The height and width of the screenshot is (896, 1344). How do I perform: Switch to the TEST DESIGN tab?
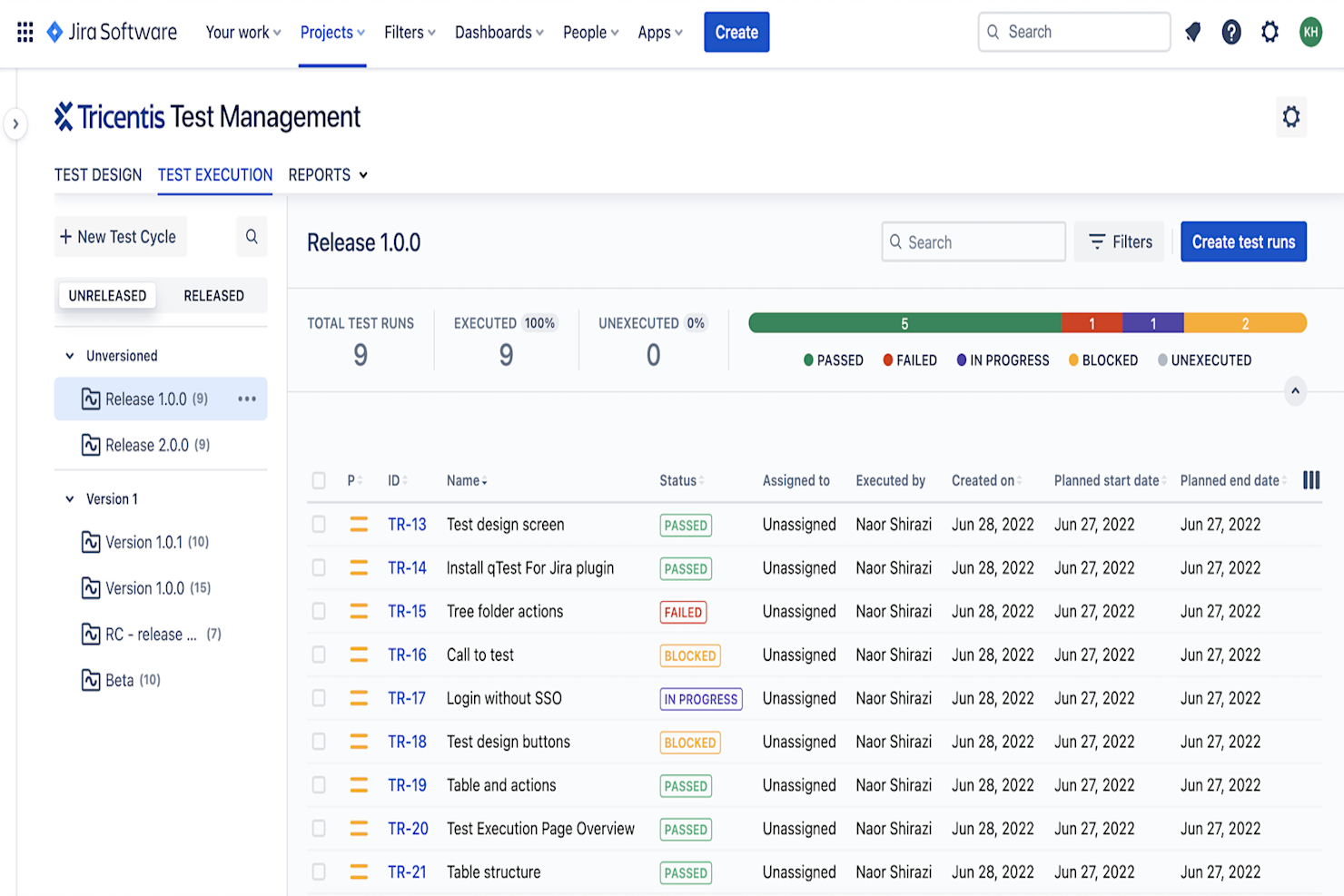tap(97, 174)
